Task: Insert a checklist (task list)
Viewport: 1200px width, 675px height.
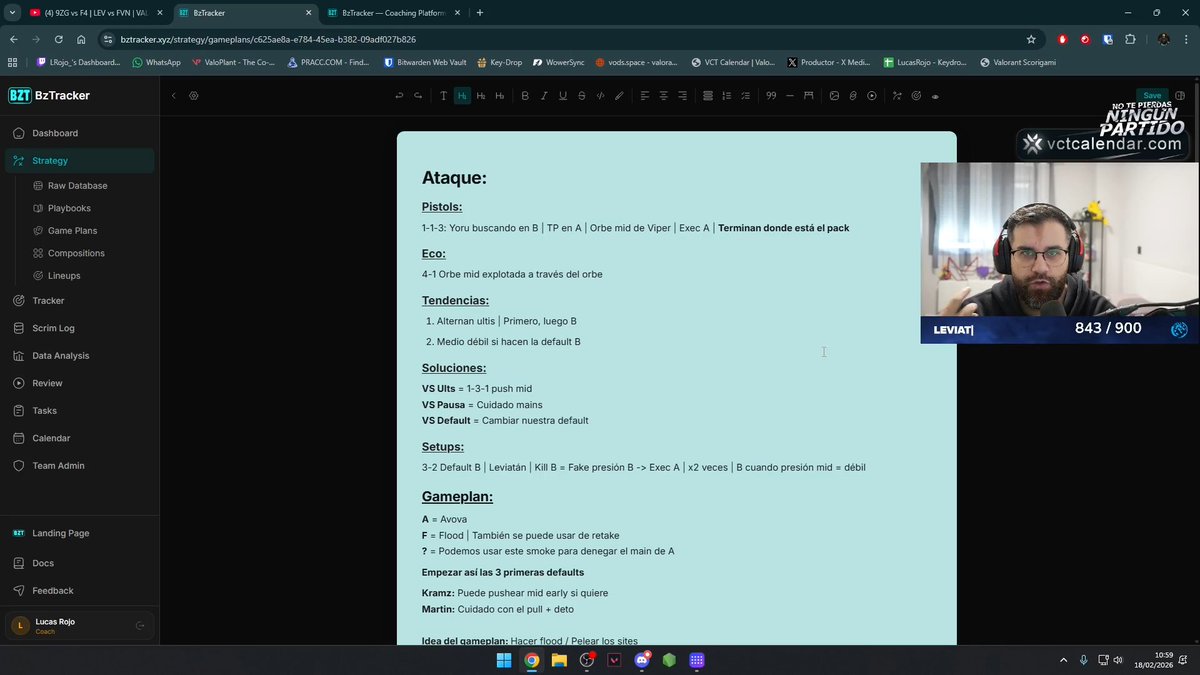Action: tap(745, 96)
